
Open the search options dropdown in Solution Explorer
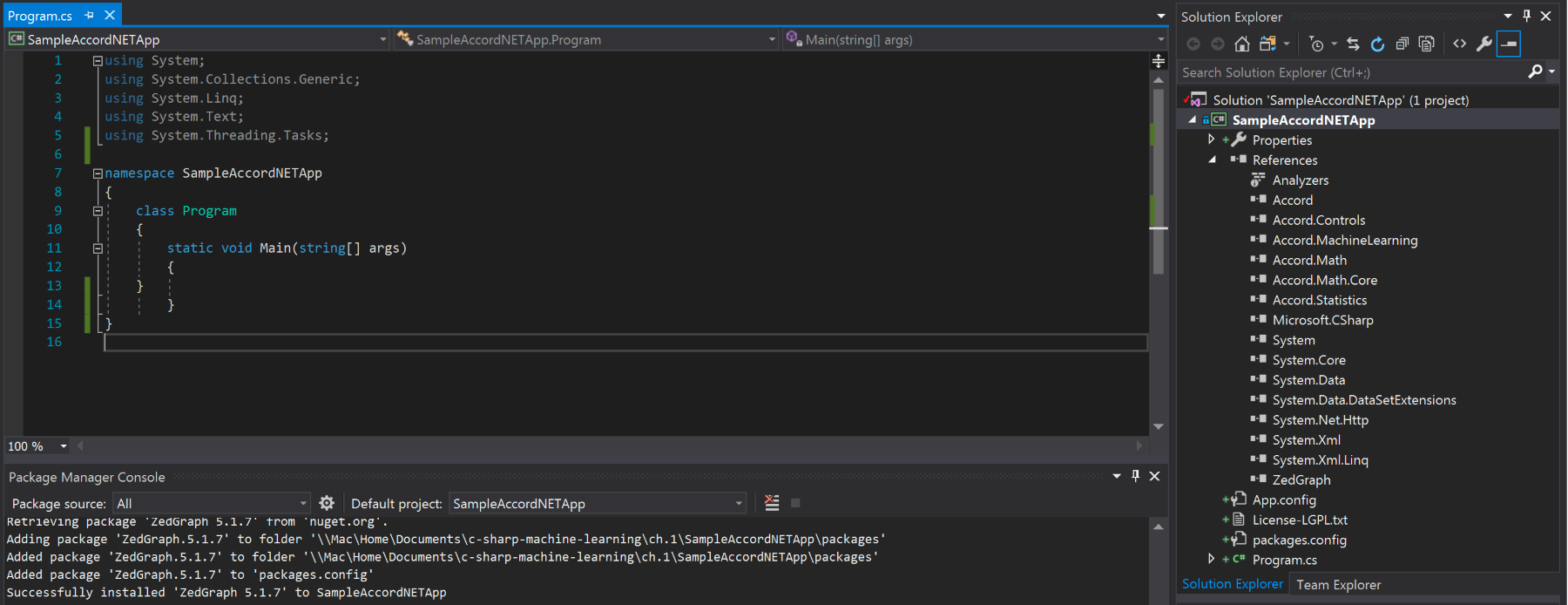[1551, 72]
